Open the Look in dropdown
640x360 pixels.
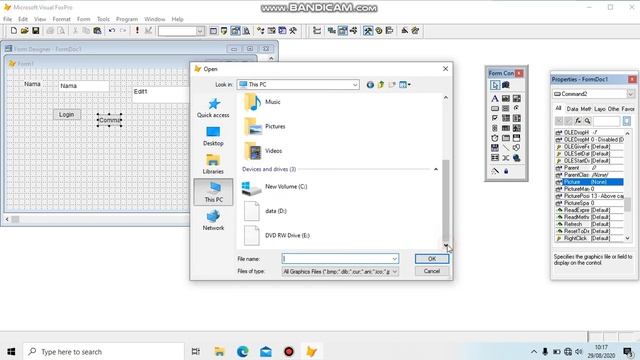(x=355, y=84)
